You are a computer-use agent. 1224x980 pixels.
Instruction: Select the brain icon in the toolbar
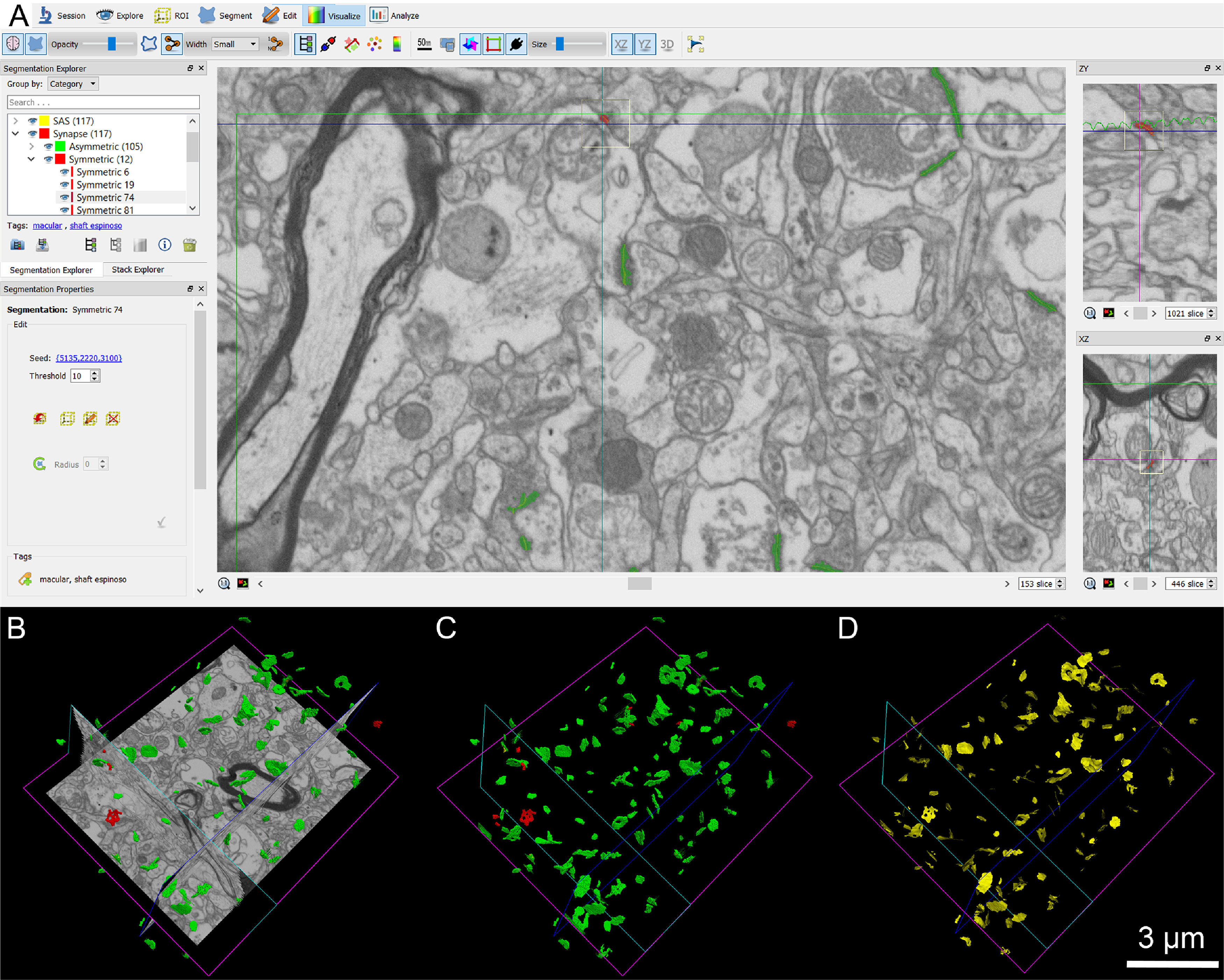point(13,44)
